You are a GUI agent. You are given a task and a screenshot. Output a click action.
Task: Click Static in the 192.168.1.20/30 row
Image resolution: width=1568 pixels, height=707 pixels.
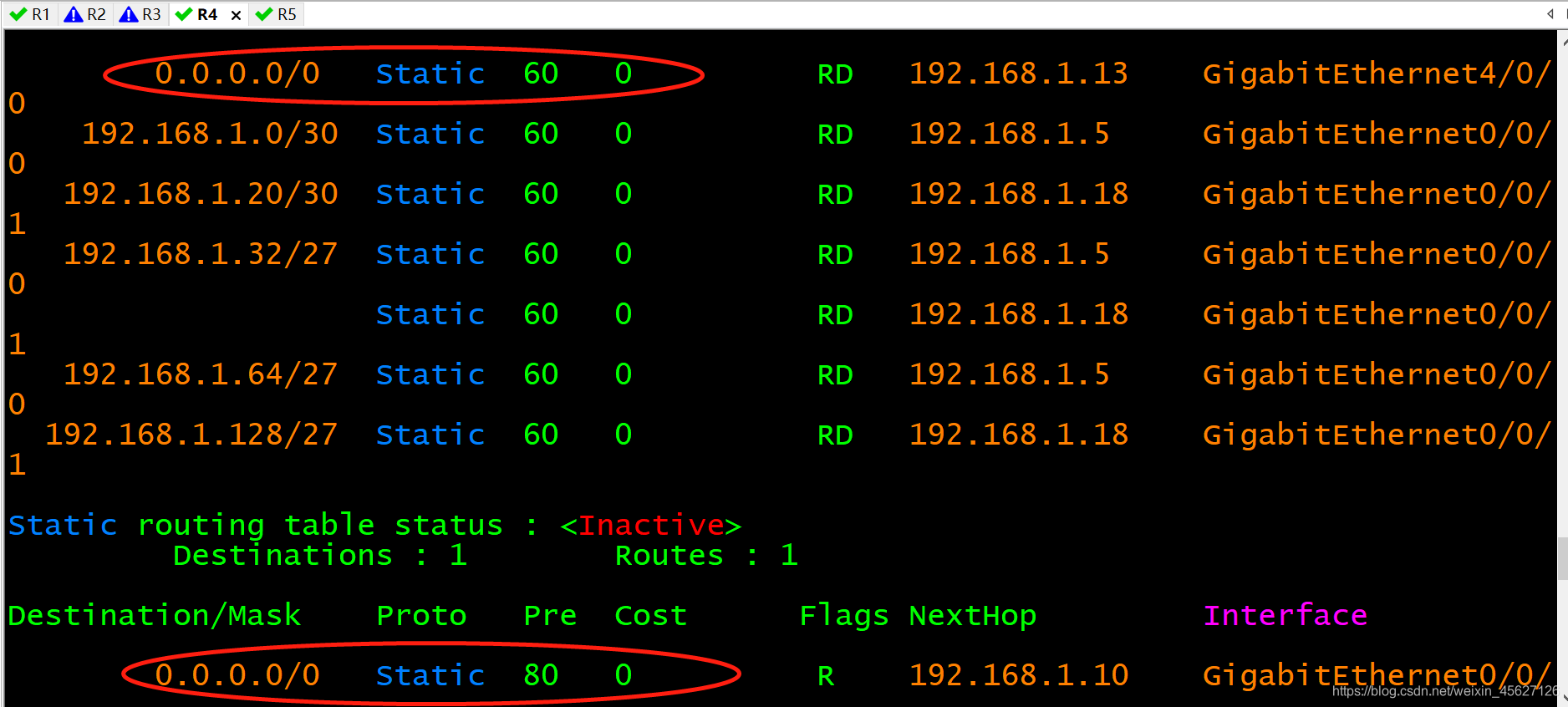click(x=430, y=194)
